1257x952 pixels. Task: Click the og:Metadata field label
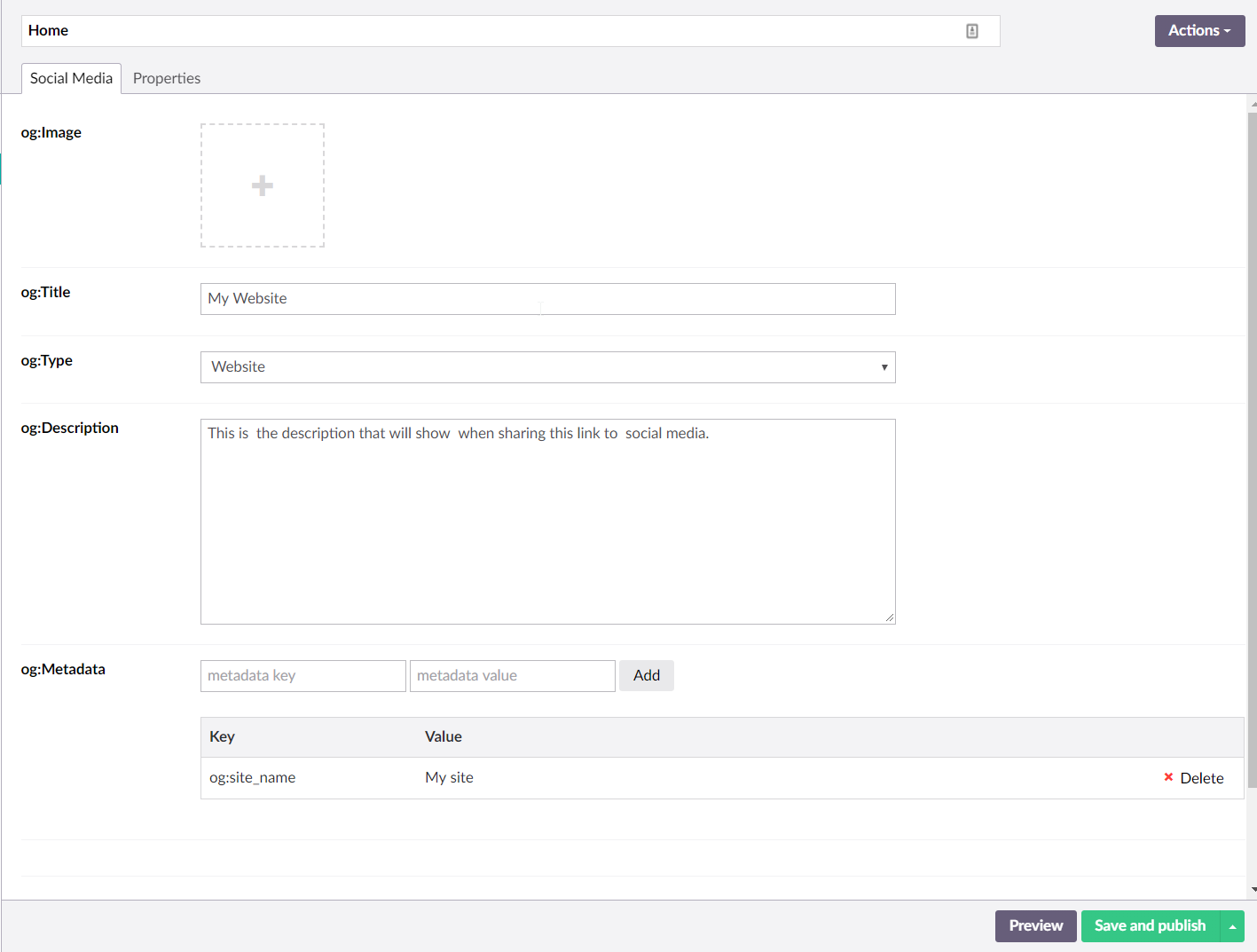click(63, 670)
